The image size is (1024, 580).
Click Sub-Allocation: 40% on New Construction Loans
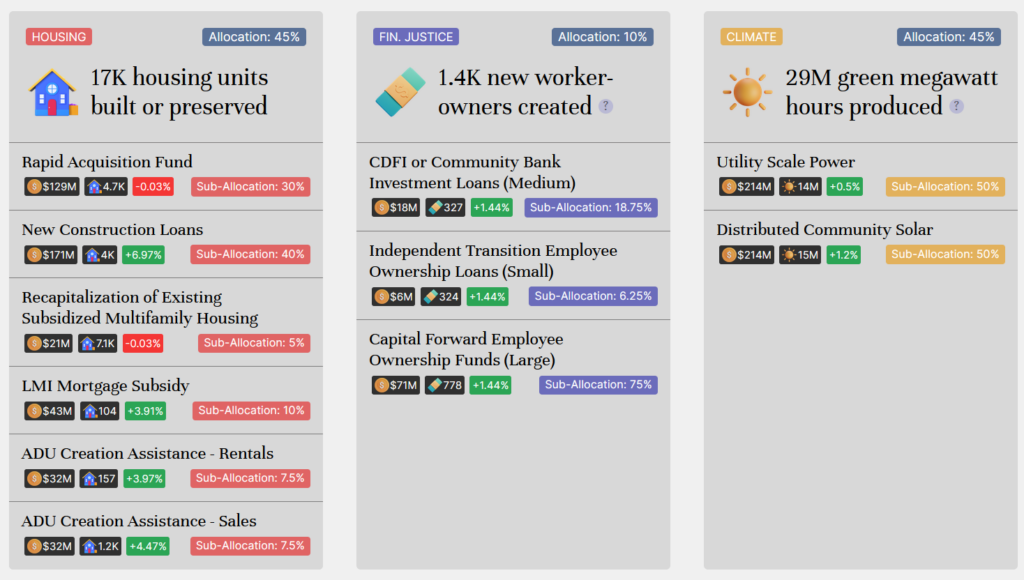[x=251, y=254]
